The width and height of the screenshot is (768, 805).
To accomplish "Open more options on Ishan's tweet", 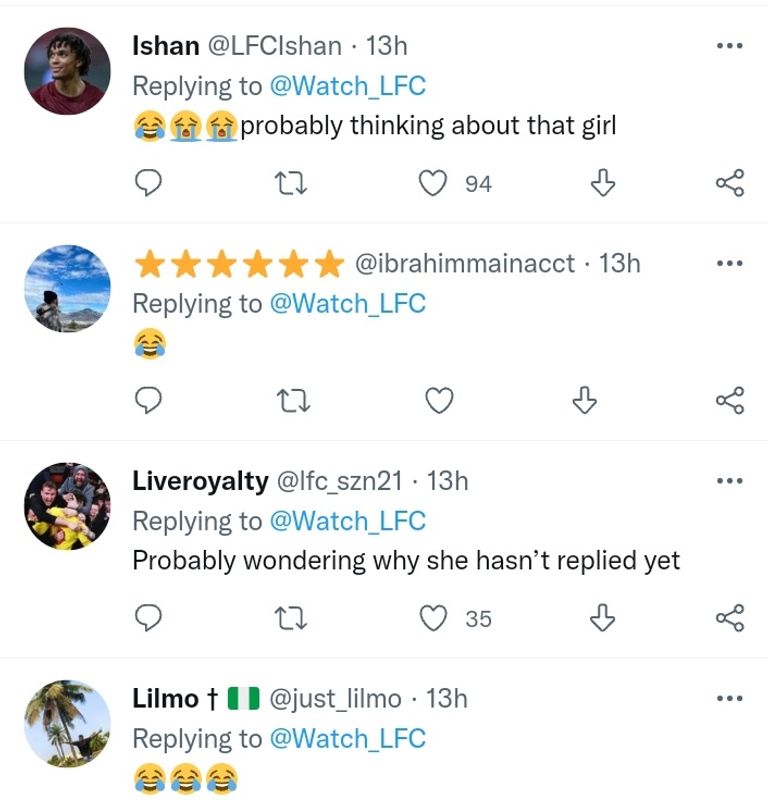I will (730, 46).
